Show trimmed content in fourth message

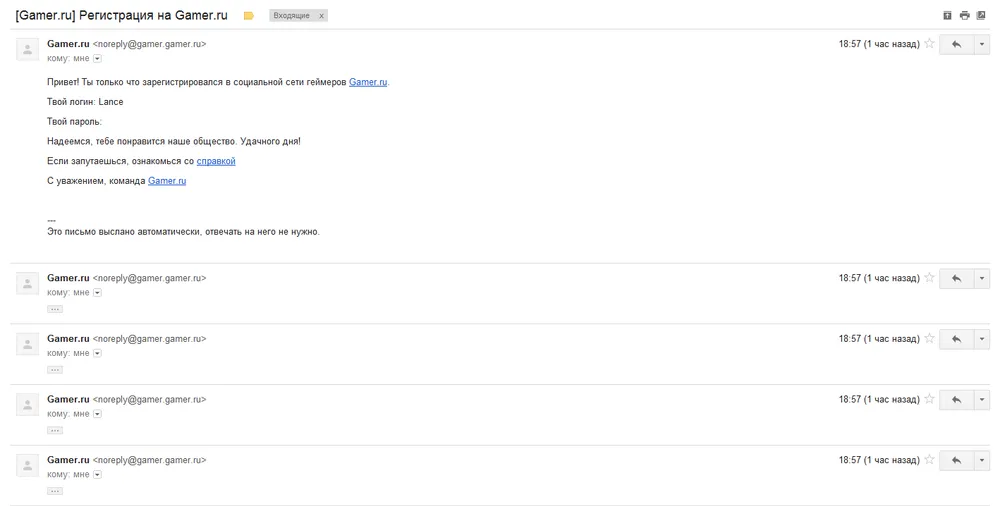pyautogui.click(x=55, y=430)
